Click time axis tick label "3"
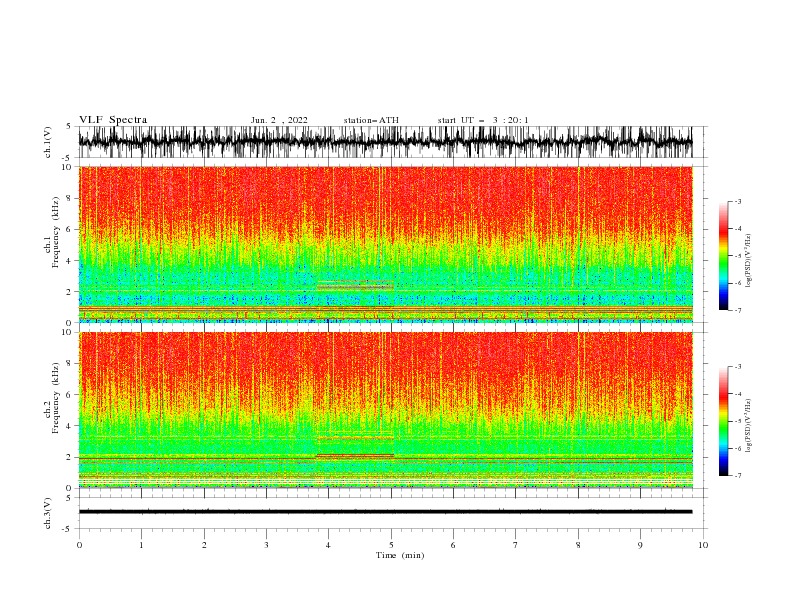Viewport: 792px width, 612px height. click(x=266, y=545)
